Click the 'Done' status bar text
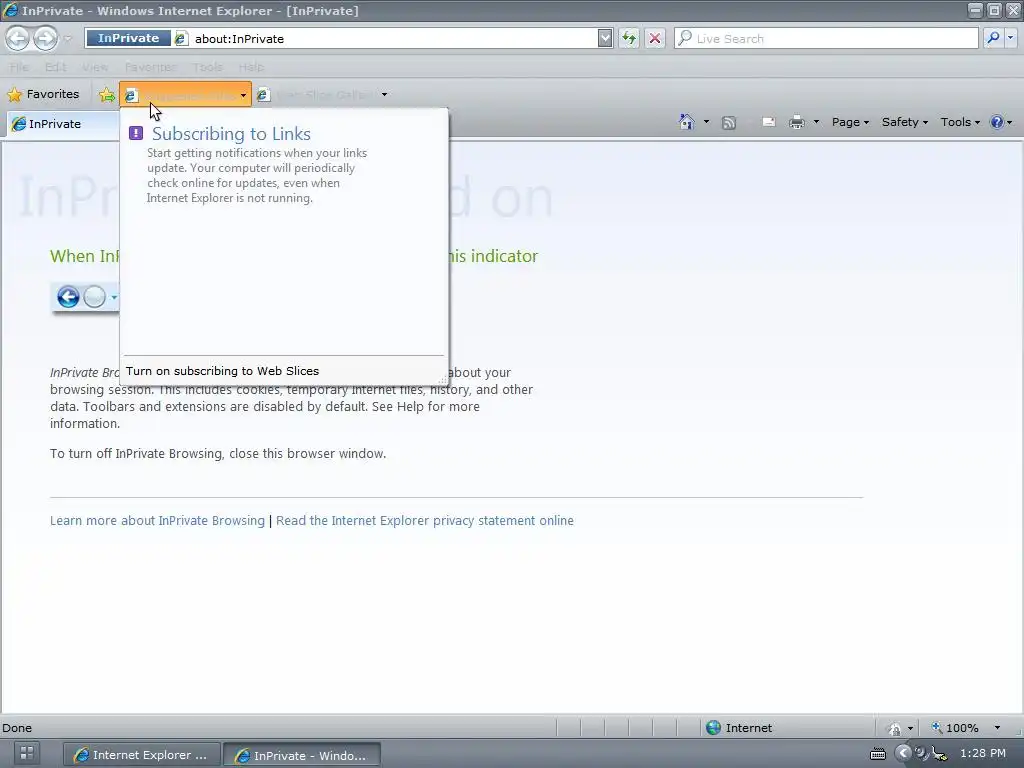 point(17,728)
